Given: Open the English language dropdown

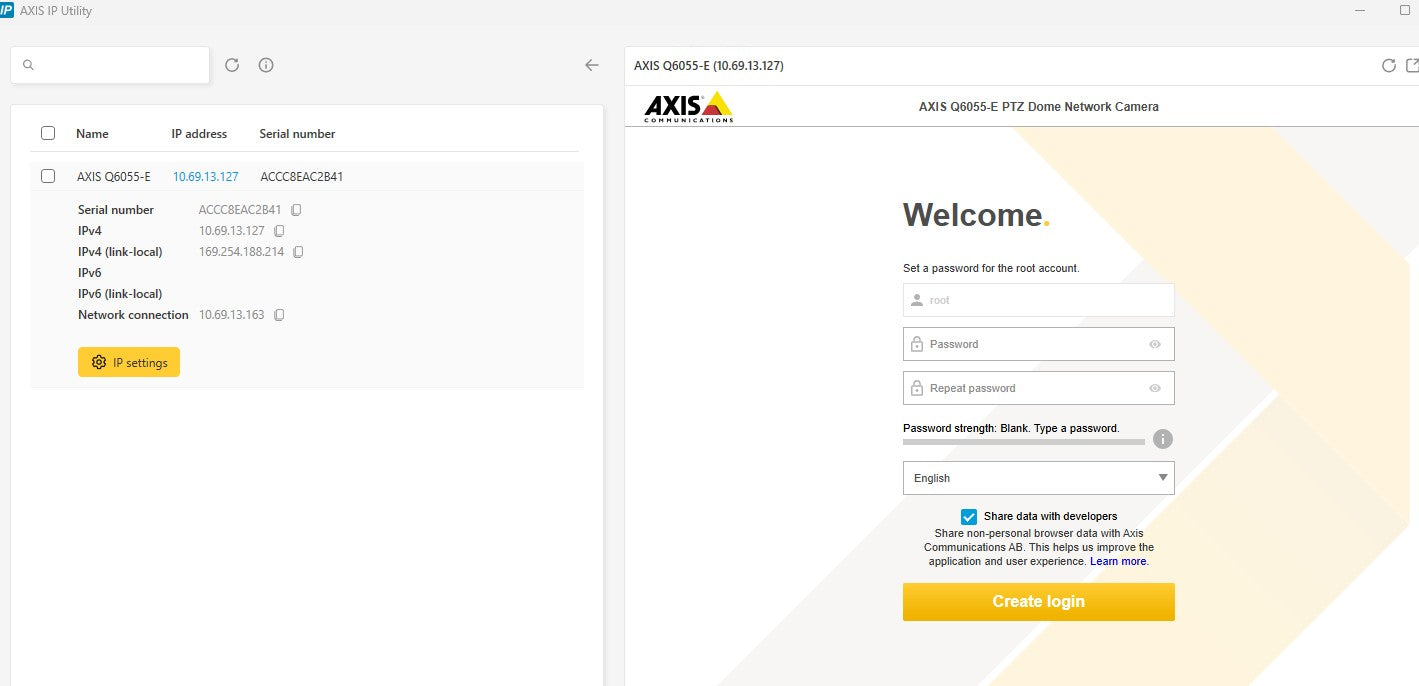Looking at the screenshot, I should (x=1038, y=478).
